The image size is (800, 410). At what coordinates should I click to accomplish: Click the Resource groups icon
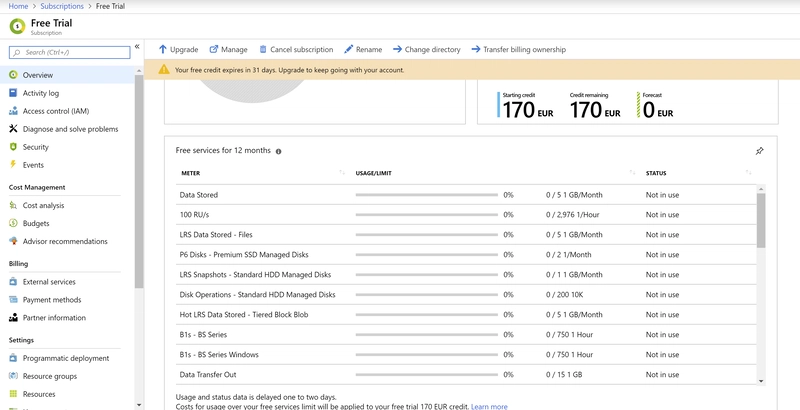coord(13,376)
